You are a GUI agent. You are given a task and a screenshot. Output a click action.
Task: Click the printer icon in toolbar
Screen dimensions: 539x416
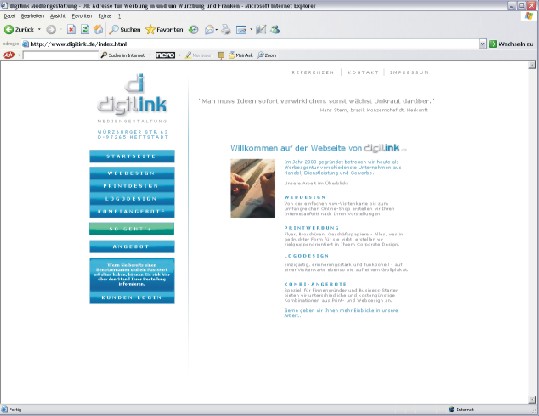click(x=226, y=30)
